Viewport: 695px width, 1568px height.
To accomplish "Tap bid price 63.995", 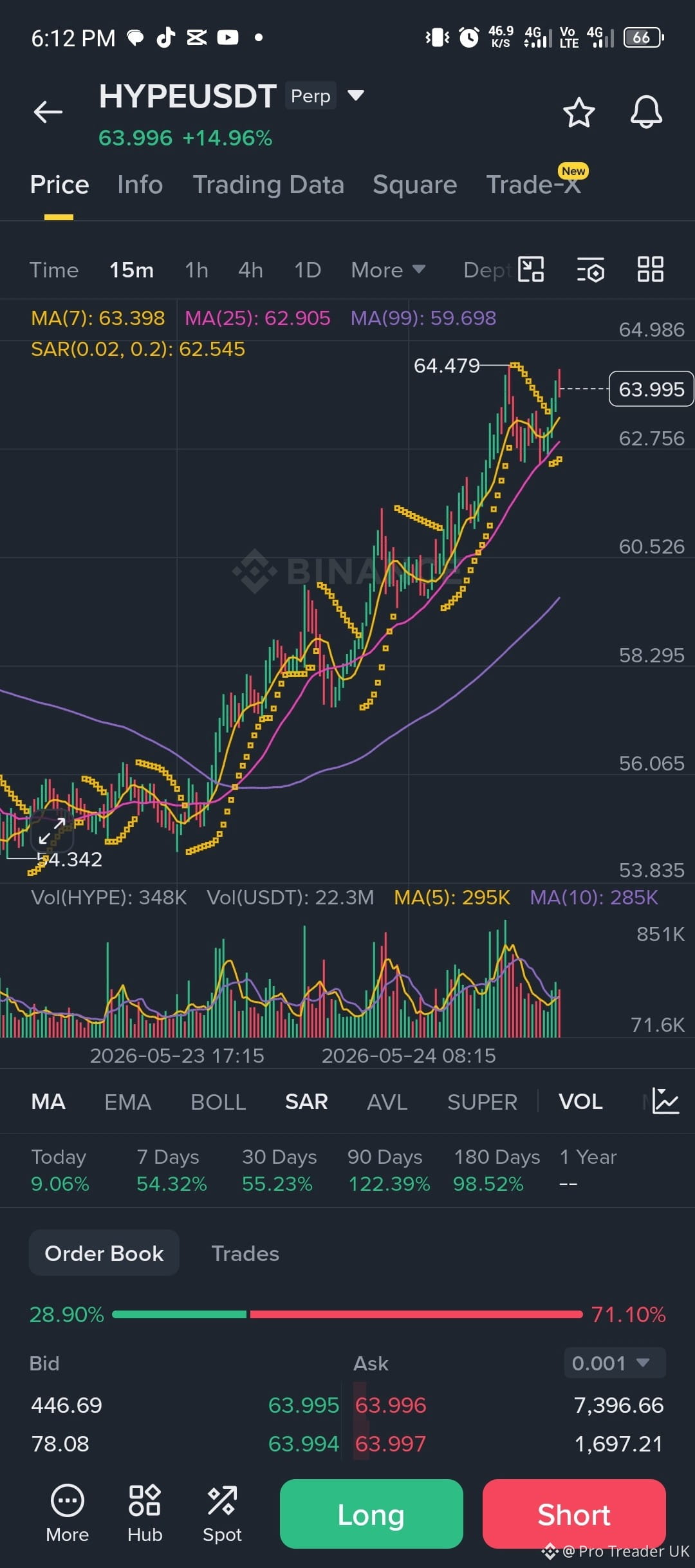I will pos(304,1405).
